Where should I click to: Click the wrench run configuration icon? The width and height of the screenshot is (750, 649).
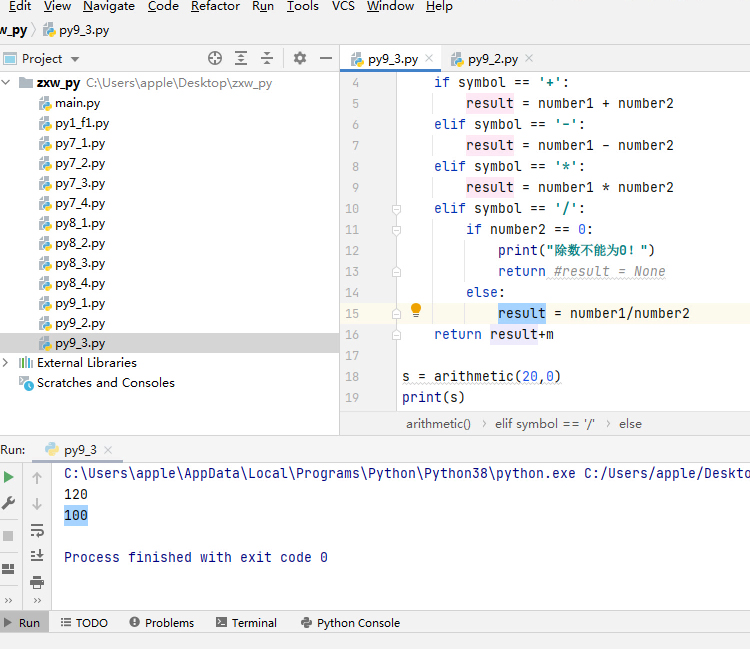(9, 503)
